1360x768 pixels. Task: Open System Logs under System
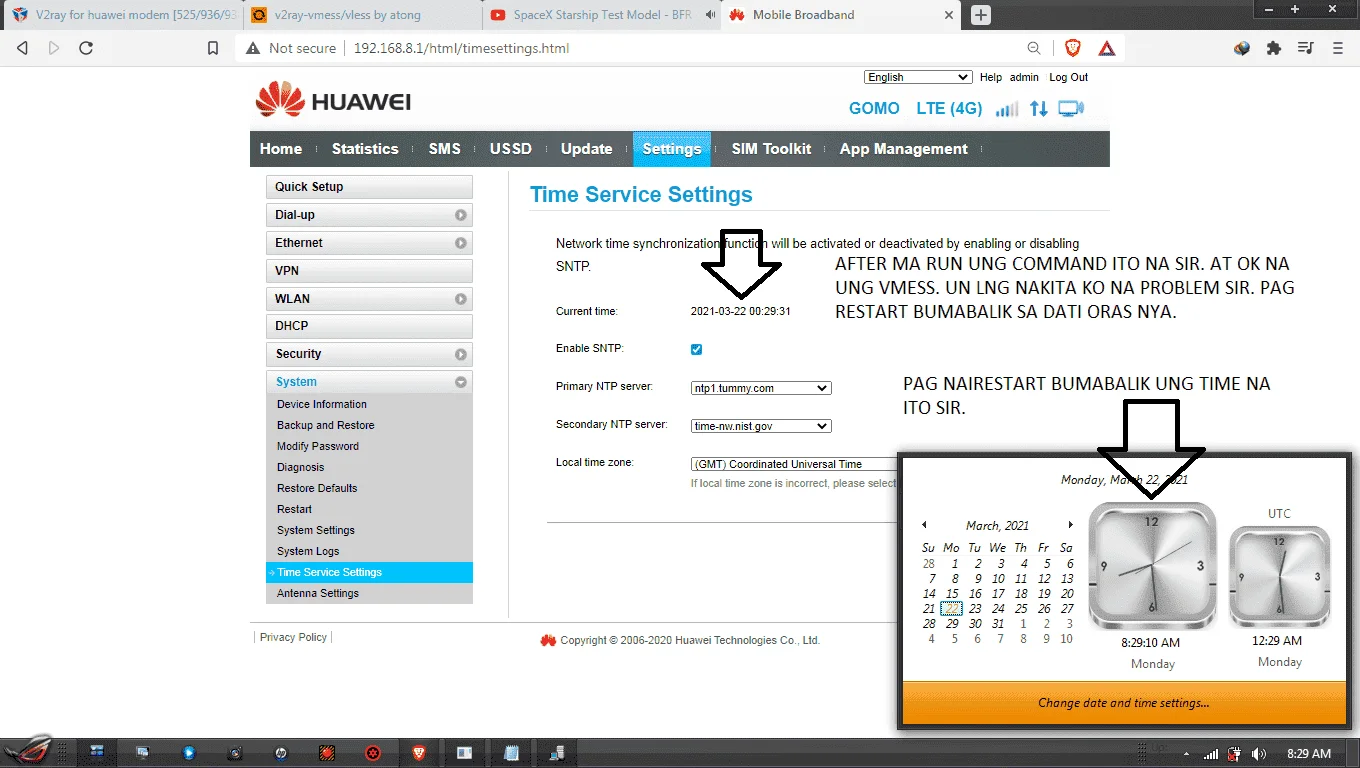[x=308, y=551]
